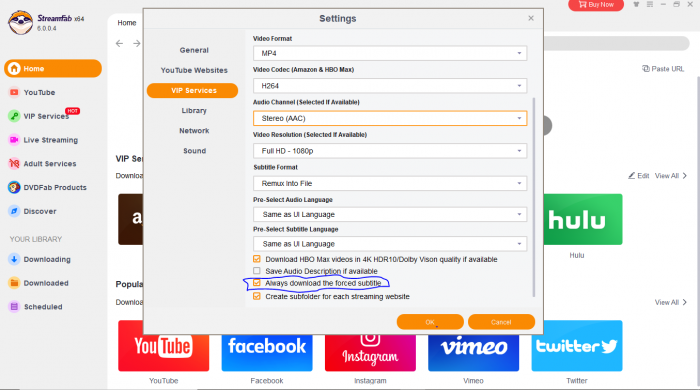The height and width of the screenshot is (390, 700).
Task: Open the Video Resolution Full HD dropdown
Action: pyautogui.click(x=390, y=151)
